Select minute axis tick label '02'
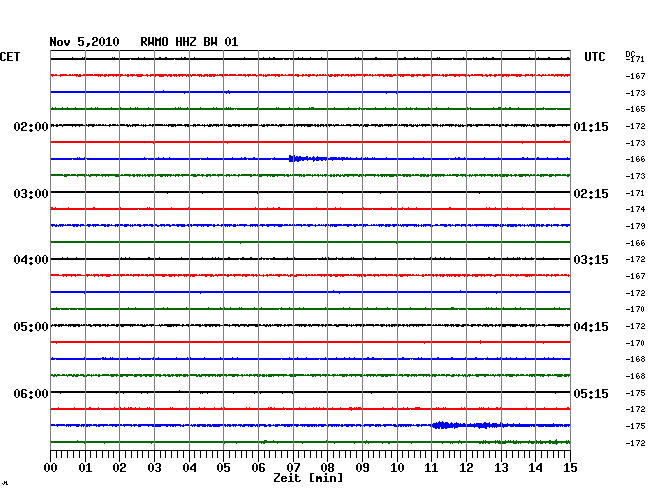This screenshot has width=650, height=494. (119, 467)
